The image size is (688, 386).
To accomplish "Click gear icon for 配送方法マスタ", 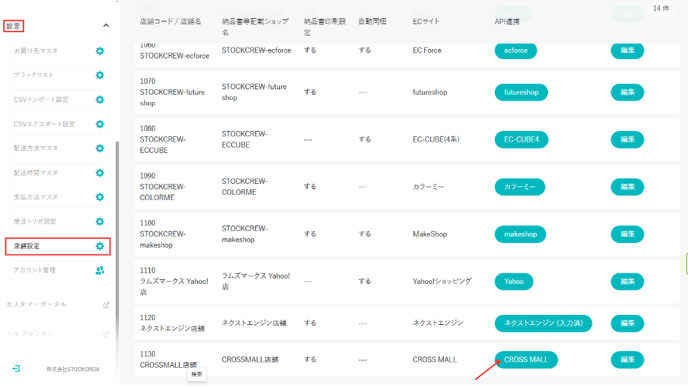I will click(x=100, y=148).
